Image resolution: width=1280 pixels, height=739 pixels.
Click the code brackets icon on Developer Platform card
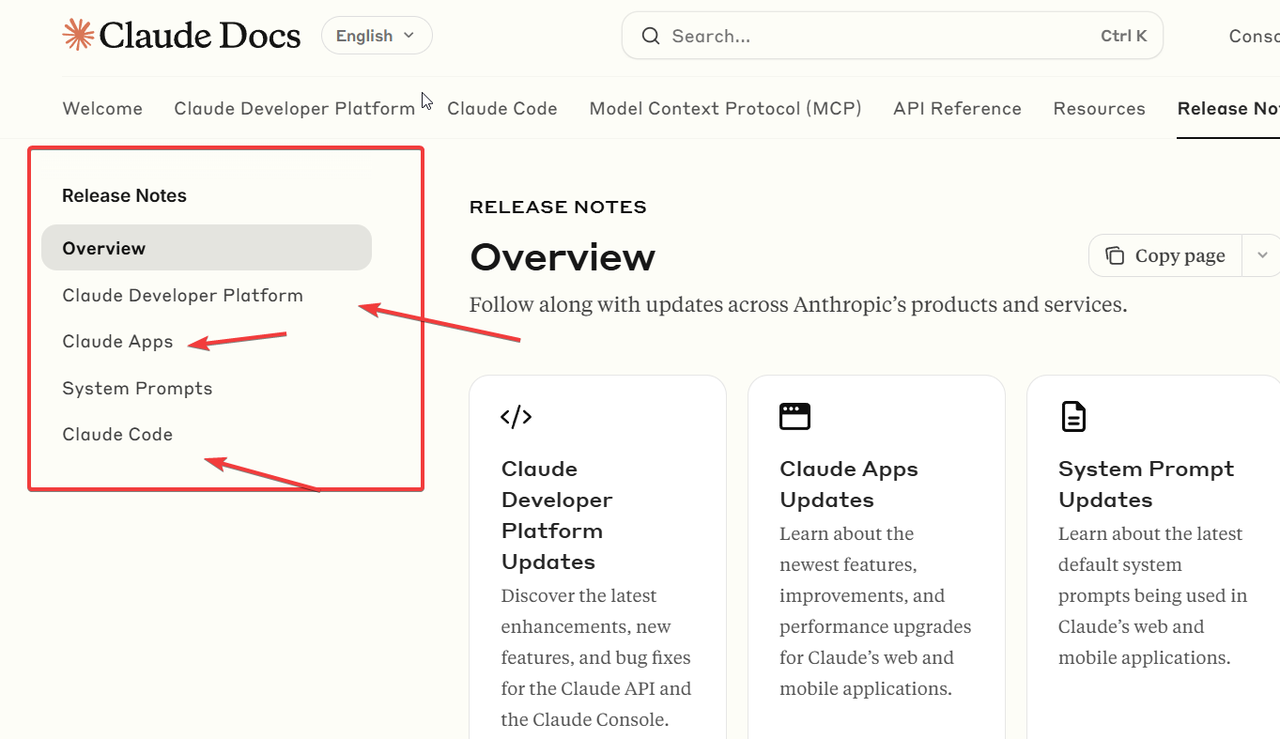516,417
